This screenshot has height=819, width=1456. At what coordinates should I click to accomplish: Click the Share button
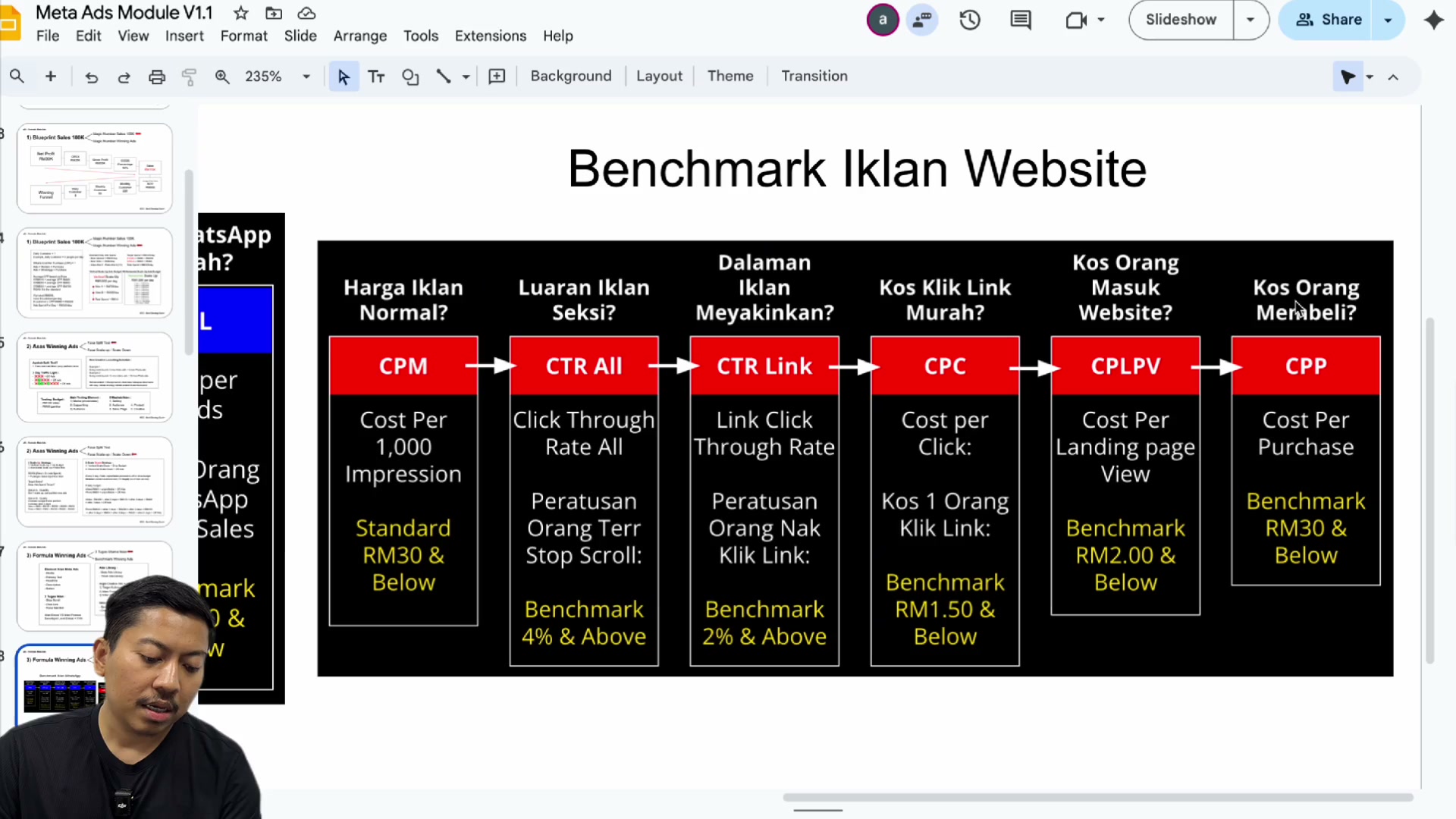1329,20
